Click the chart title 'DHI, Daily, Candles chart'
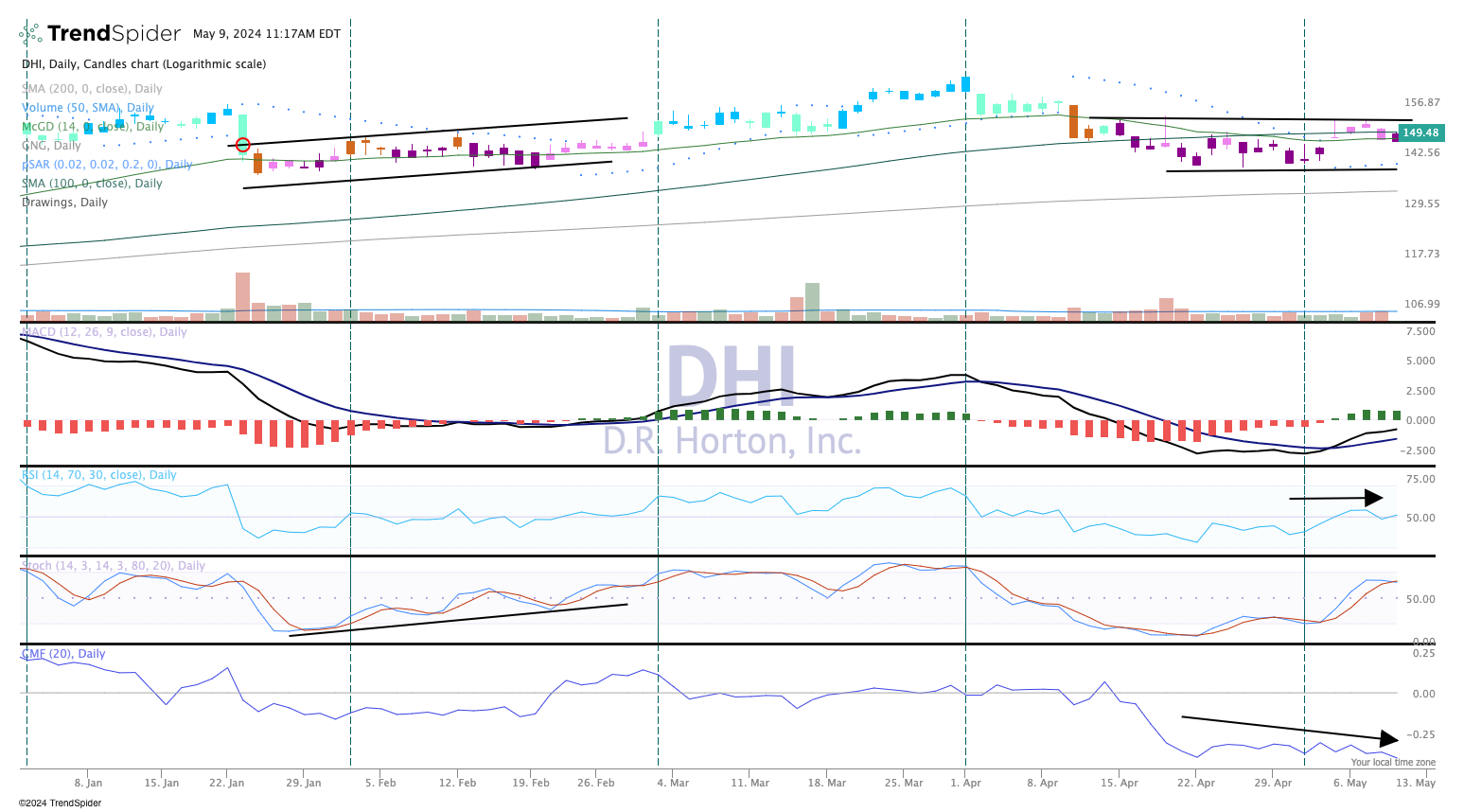The width and height of the screenshot is (1464, 812). pos(144,64)
